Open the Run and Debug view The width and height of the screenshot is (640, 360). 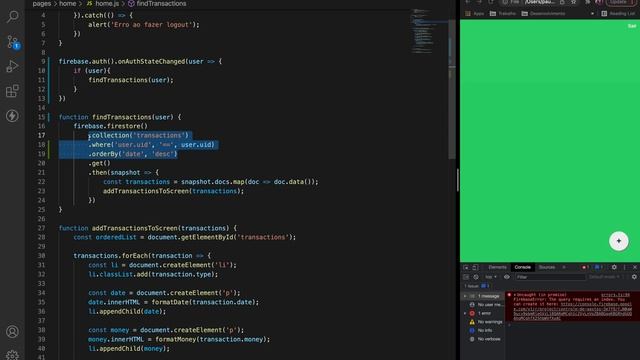tap(13, 66)
